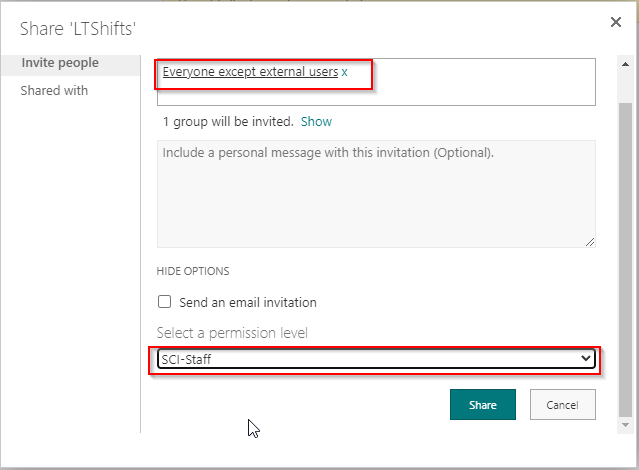This screenshot has width=639, height=470.
Task: Collapse settings via HIDE OPTIONS
Action: [193, 271]
